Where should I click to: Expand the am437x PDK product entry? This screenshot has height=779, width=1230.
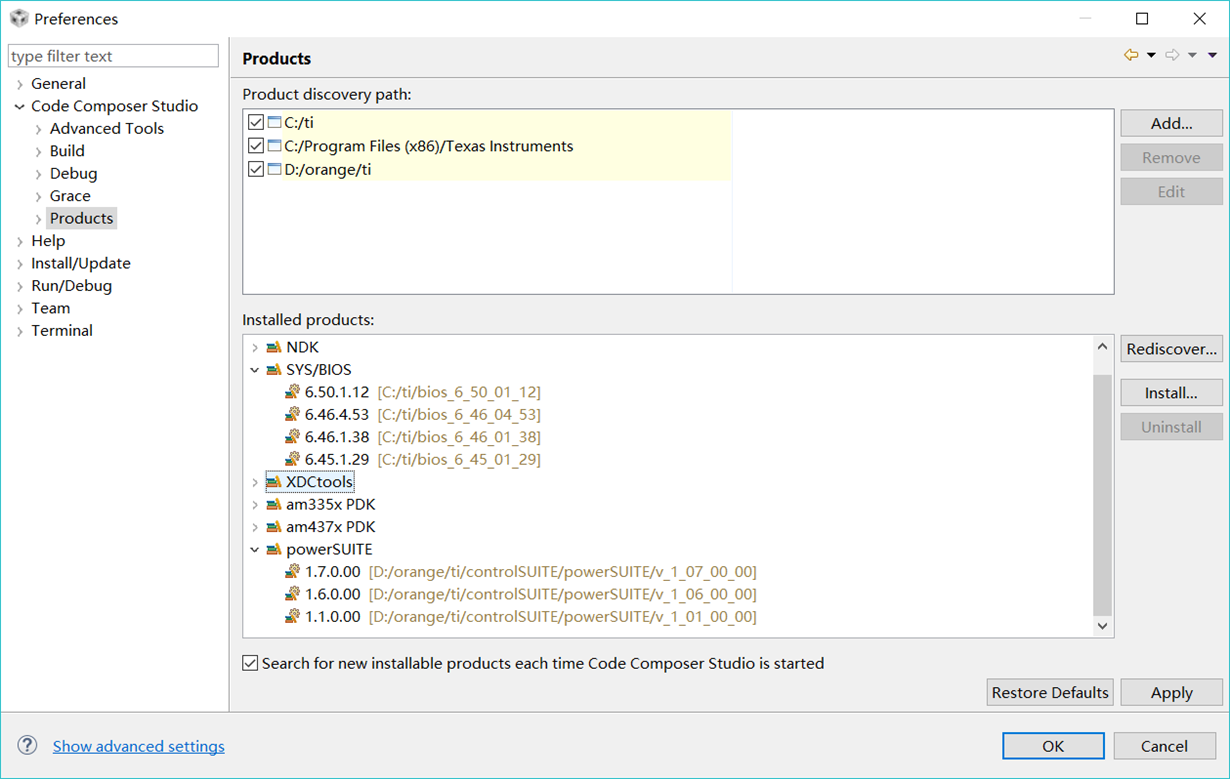pos(255,528)
